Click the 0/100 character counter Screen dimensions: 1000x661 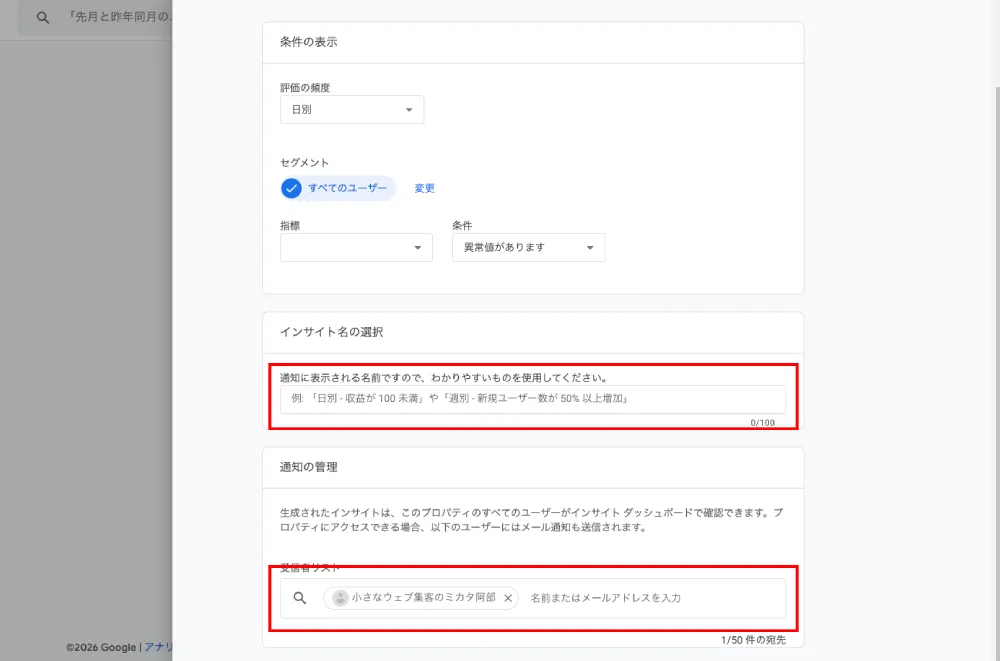763,422
